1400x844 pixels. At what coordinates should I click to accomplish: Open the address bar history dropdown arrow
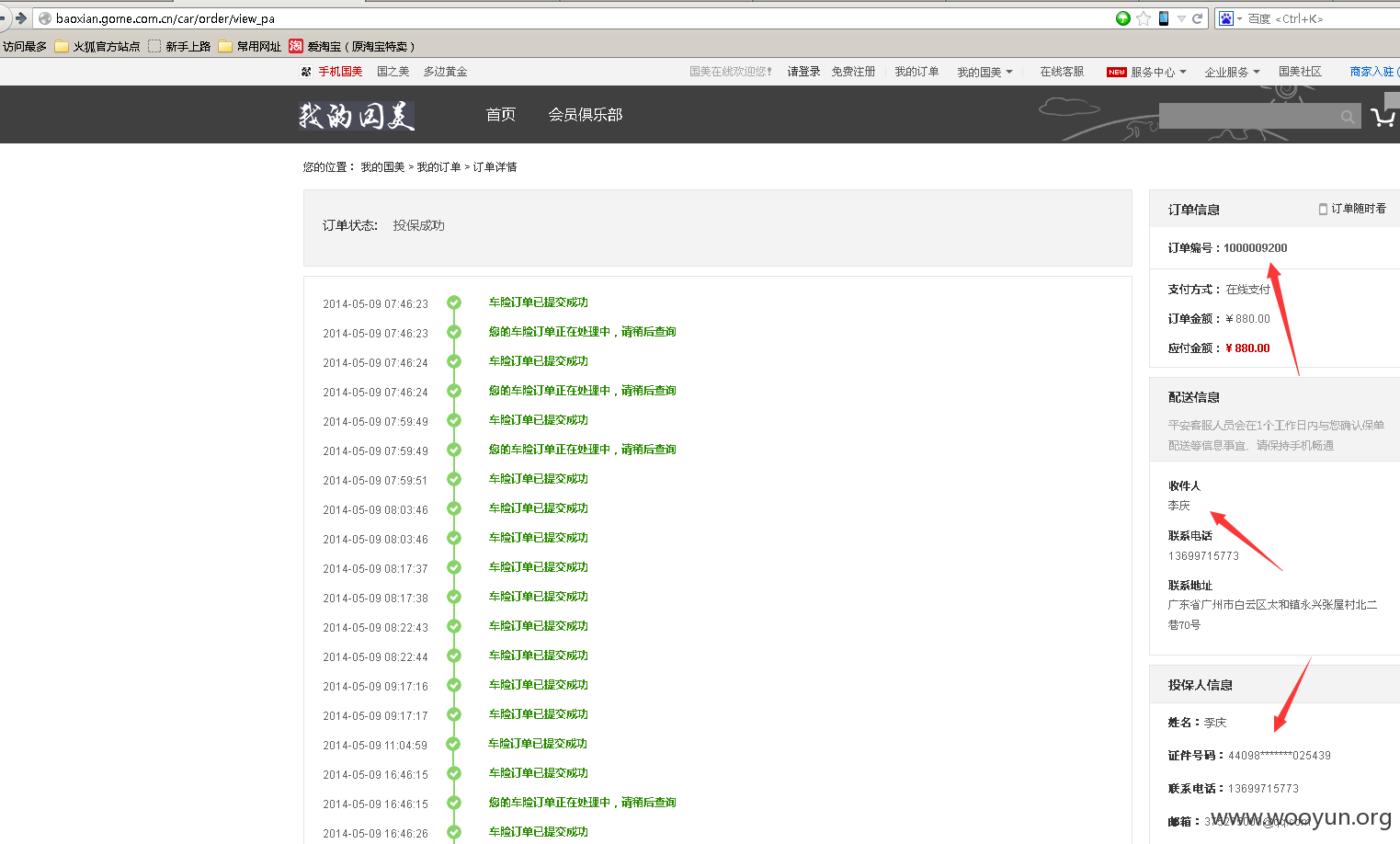pos(1181,18)
